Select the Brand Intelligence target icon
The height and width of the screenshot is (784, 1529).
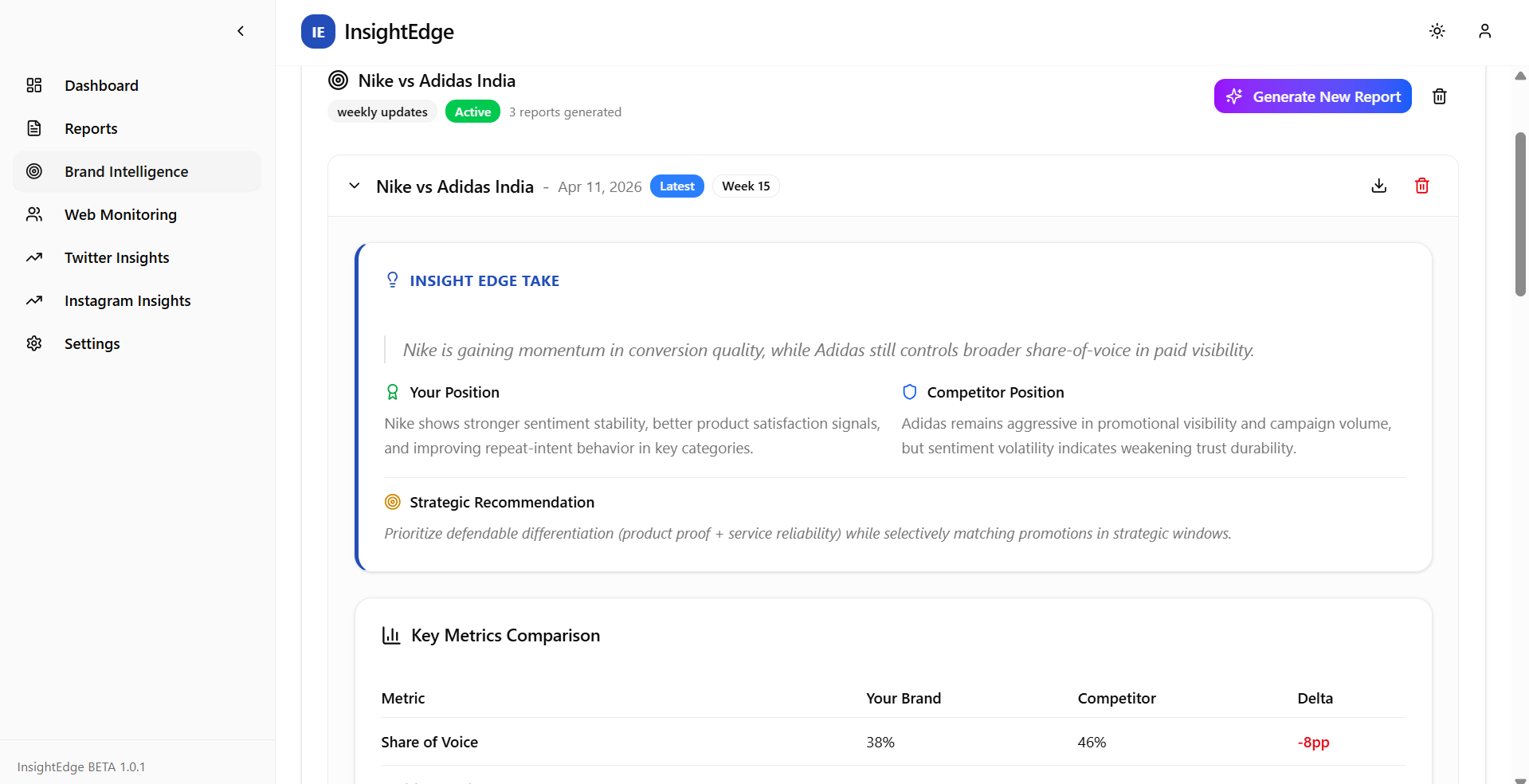[34, 171]
